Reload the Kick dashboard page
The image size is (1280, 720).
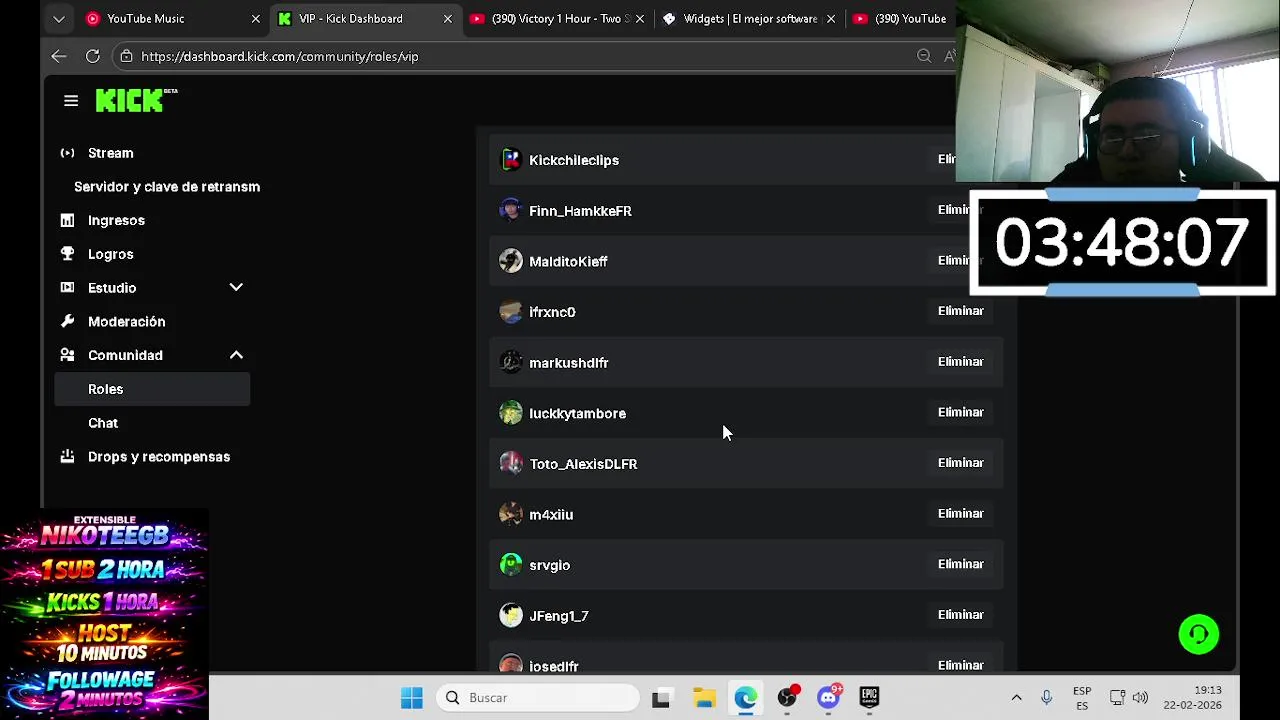pos(92,56)
